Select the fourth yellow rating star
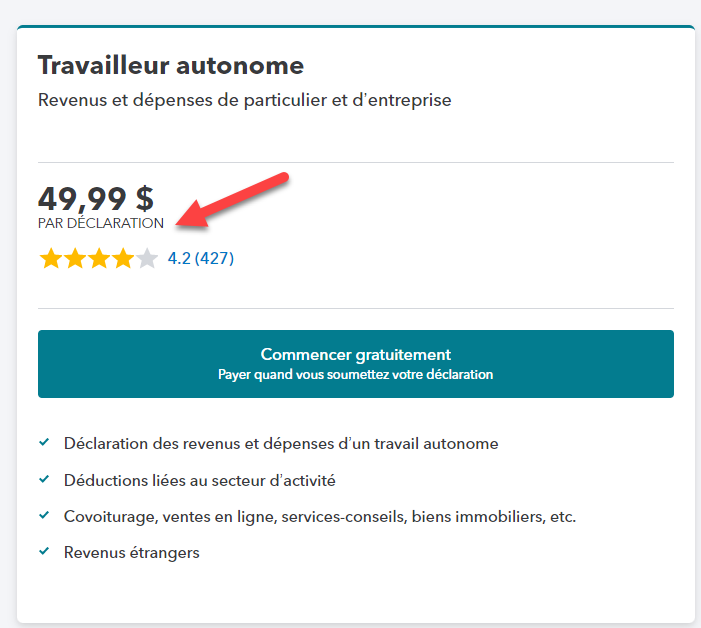Viewport: 701px width, 628px height. 123,259
